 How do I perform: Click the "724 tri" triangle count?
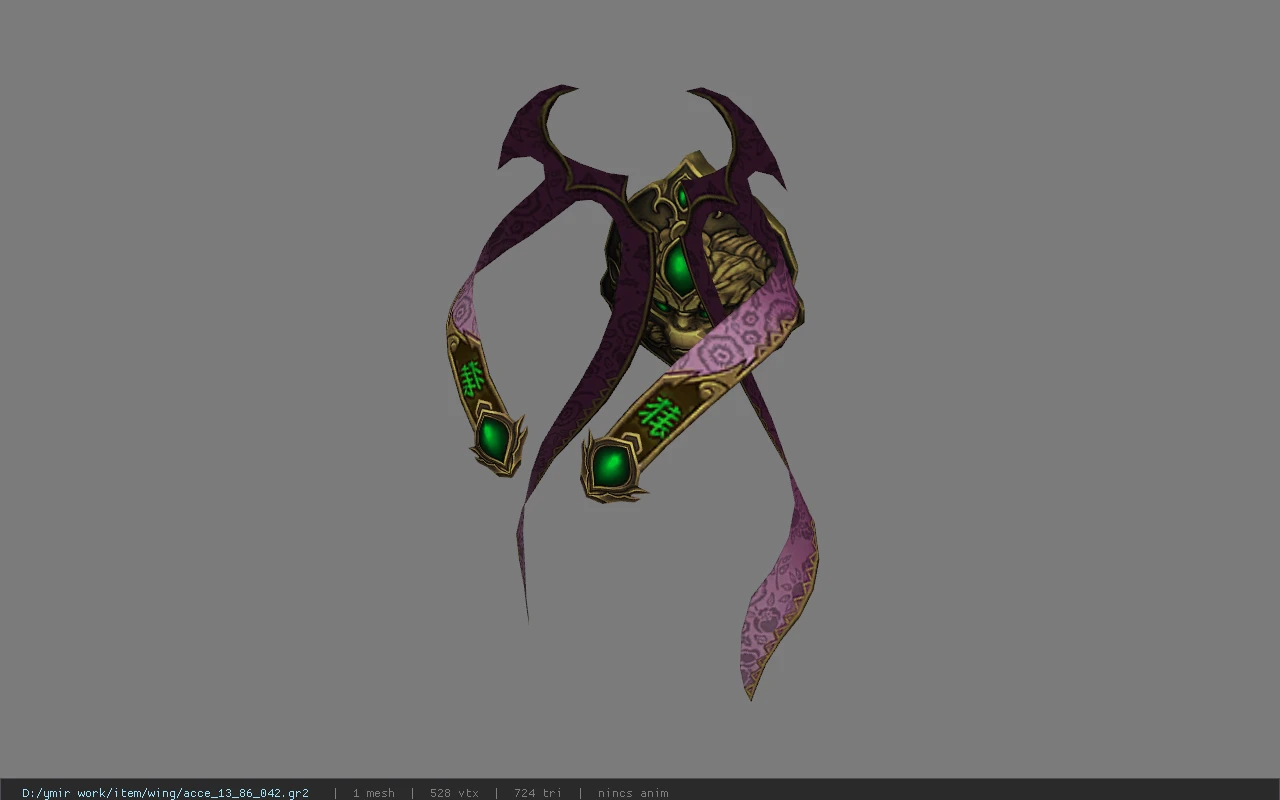538,793
